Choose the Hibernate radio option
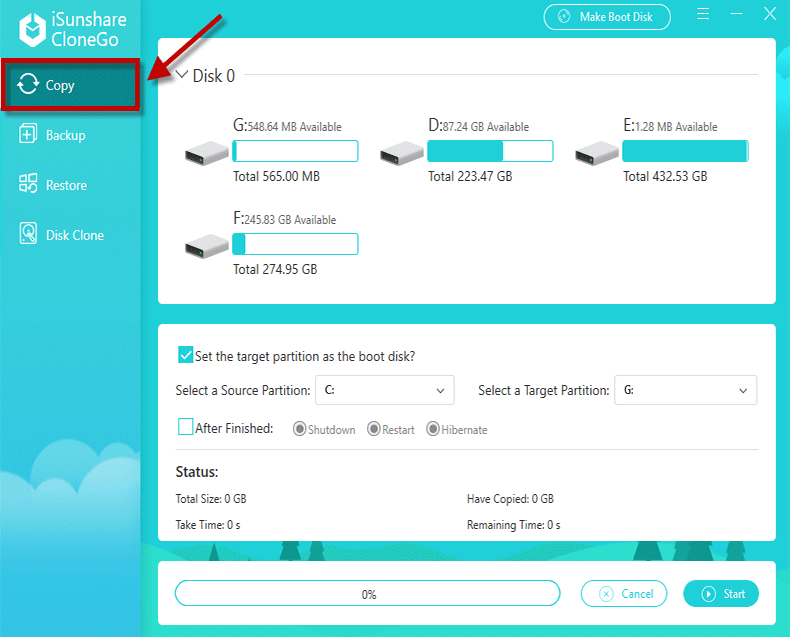Viewport: 790px width, 637px height. click(x=433, y=429)
